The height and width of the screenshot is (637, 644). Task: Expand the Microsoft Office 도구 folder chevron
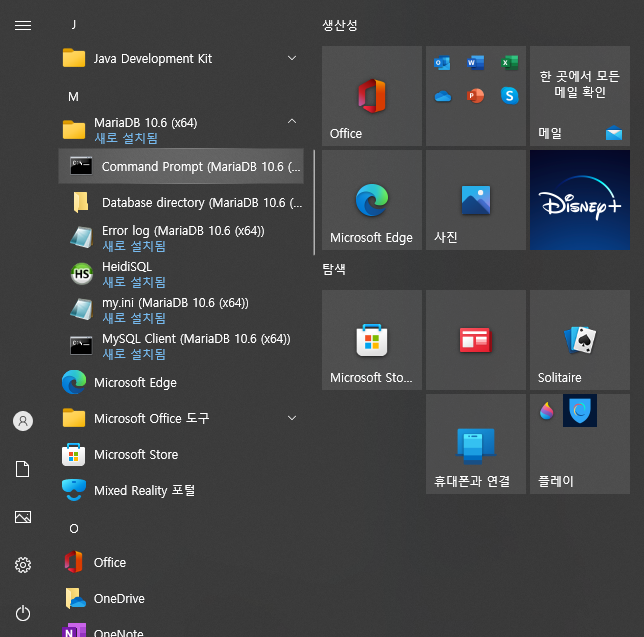292,418
